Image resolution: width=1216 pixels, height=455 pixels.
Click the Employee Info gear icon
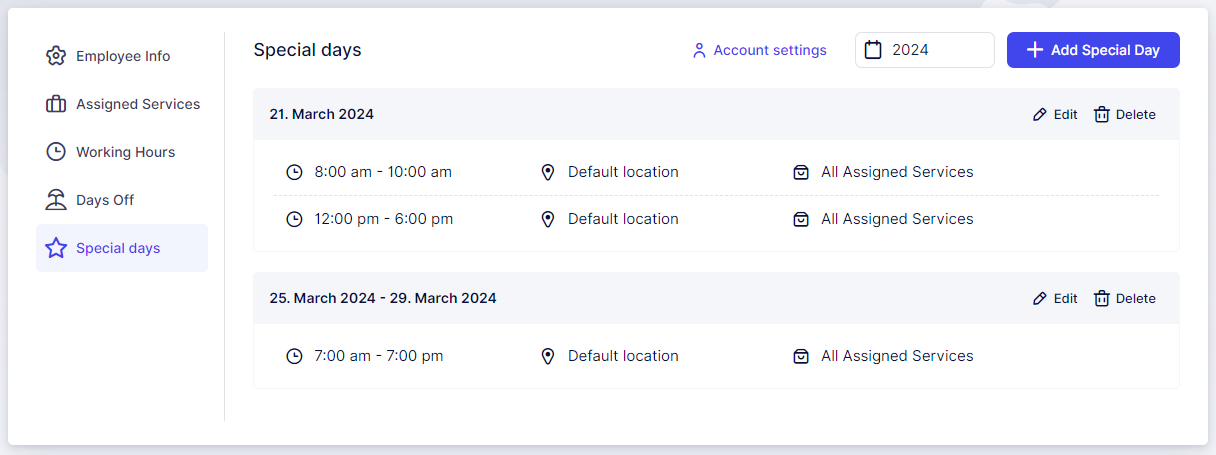(x=56, y=56)
